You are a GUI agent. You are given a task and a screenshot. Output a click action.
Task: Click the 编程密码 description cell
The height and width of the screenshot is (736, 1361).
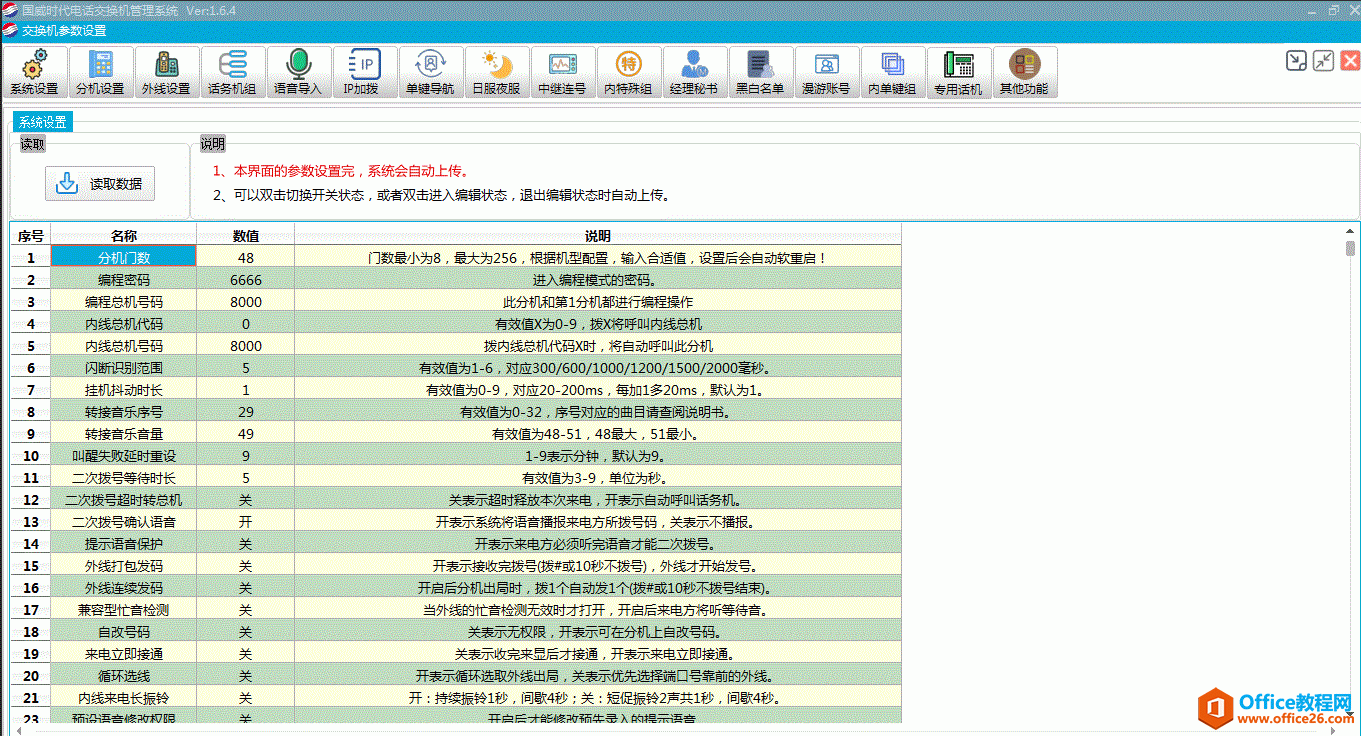click(x=598, y=280)
